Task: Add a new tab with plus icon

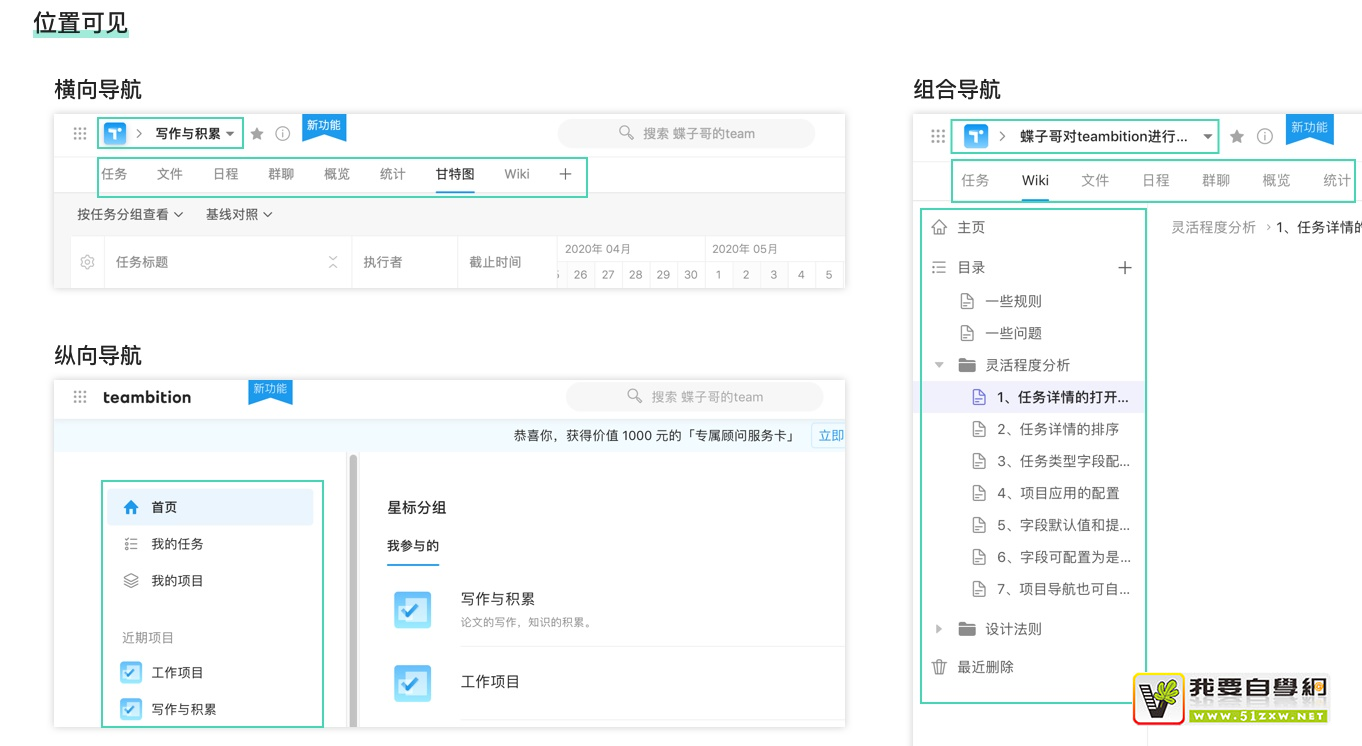Action: tap(565, 174)
